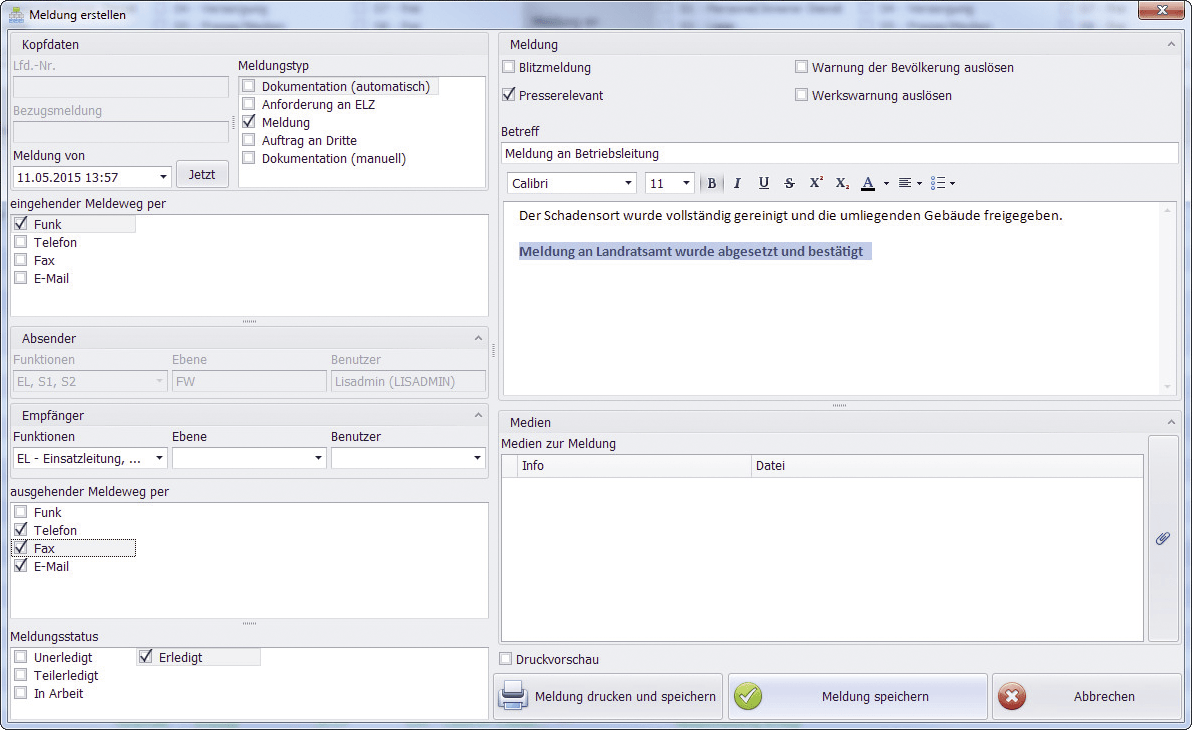Click the Meldung speichern button

click(858, 697)
